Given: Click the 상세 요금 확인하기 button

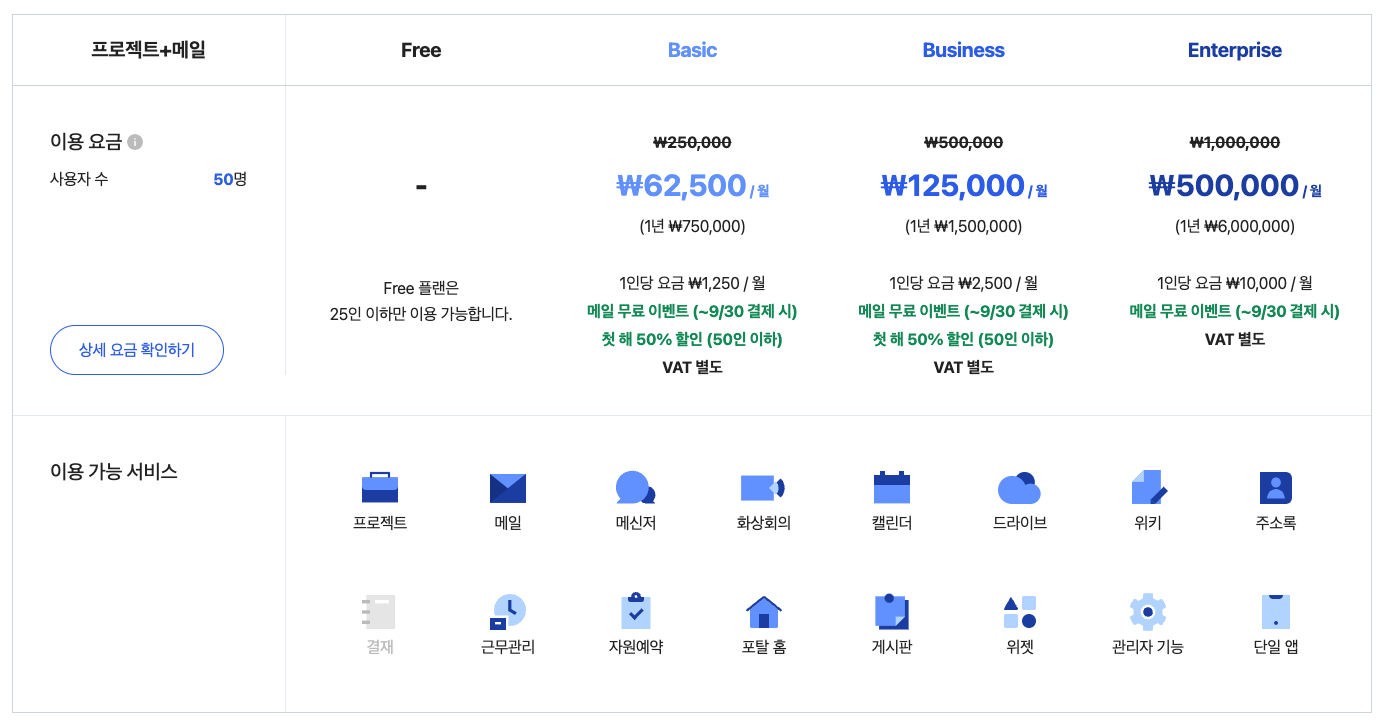Looking at the screenshot, I should pos(137,350).
